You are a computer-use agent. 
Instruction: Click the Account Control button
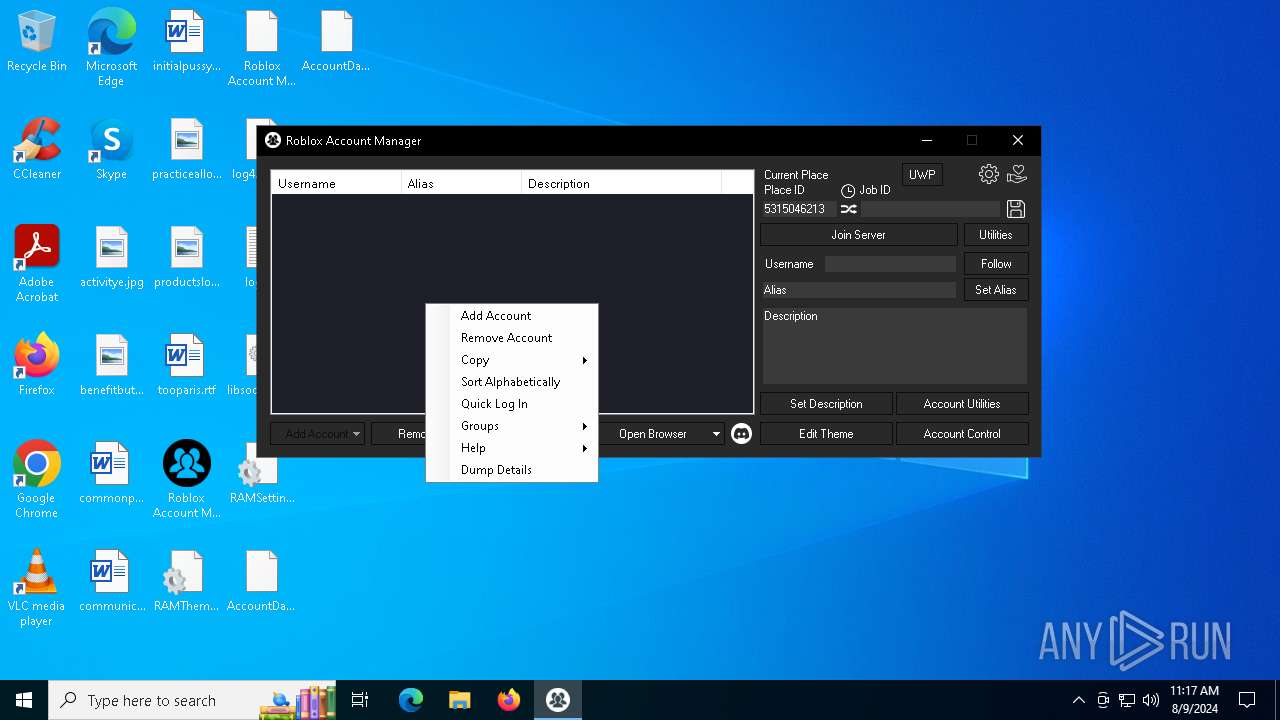[x=962, y=434]
